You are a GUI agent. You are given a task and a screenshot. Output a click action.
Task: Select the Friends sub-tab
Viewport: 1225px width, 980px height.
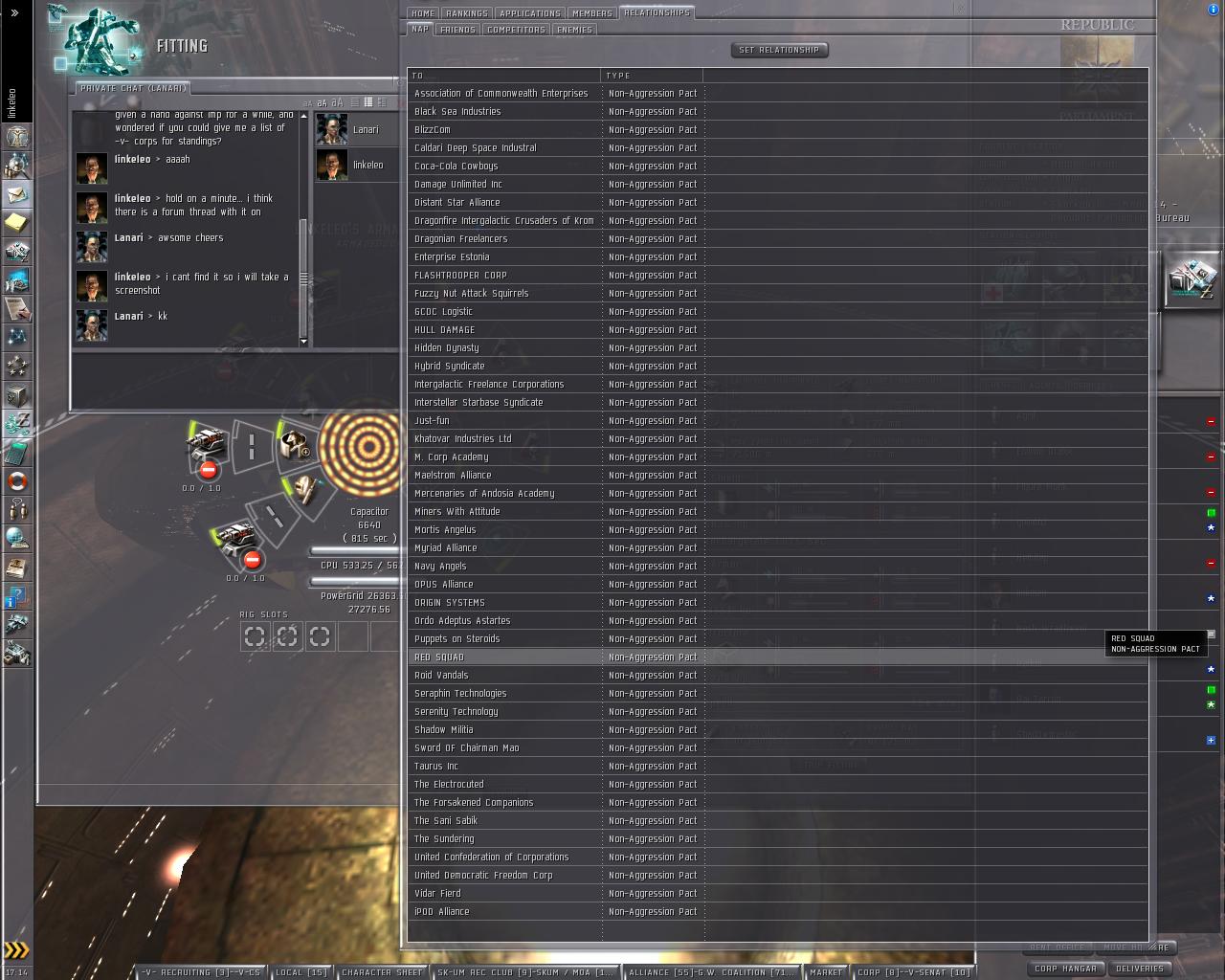457,30
